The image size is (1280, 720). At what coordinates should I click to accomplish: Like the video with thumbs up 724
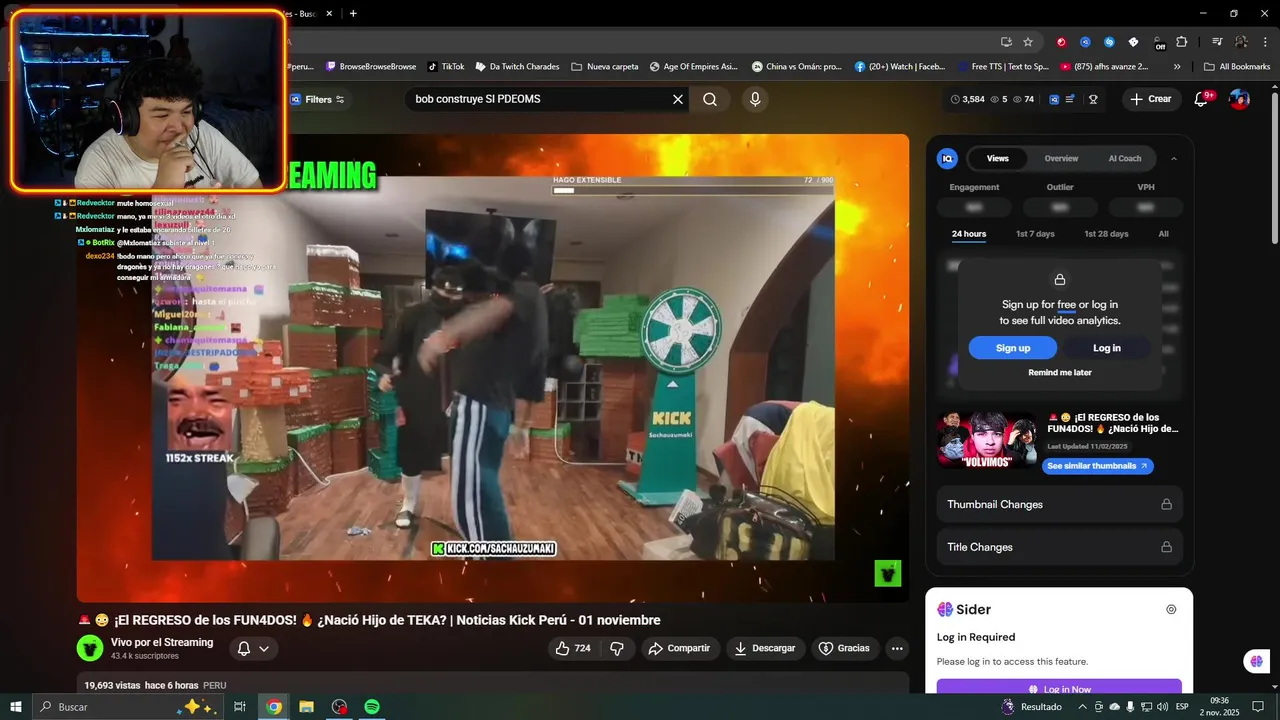pyautogui.click(x=574, y=648)
